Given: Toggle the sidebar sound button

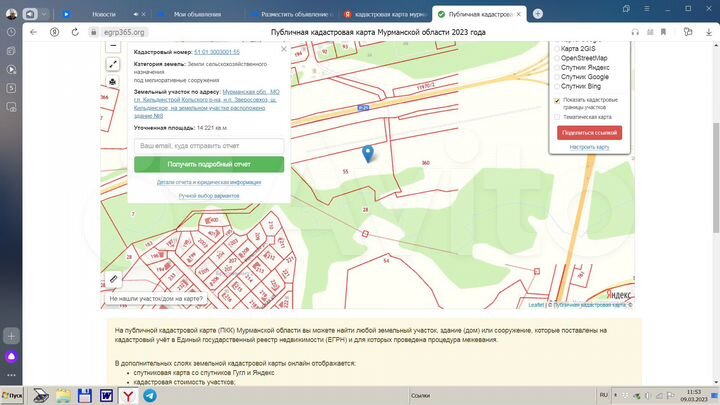Looking at the screenshot, I should pos(30,14).
